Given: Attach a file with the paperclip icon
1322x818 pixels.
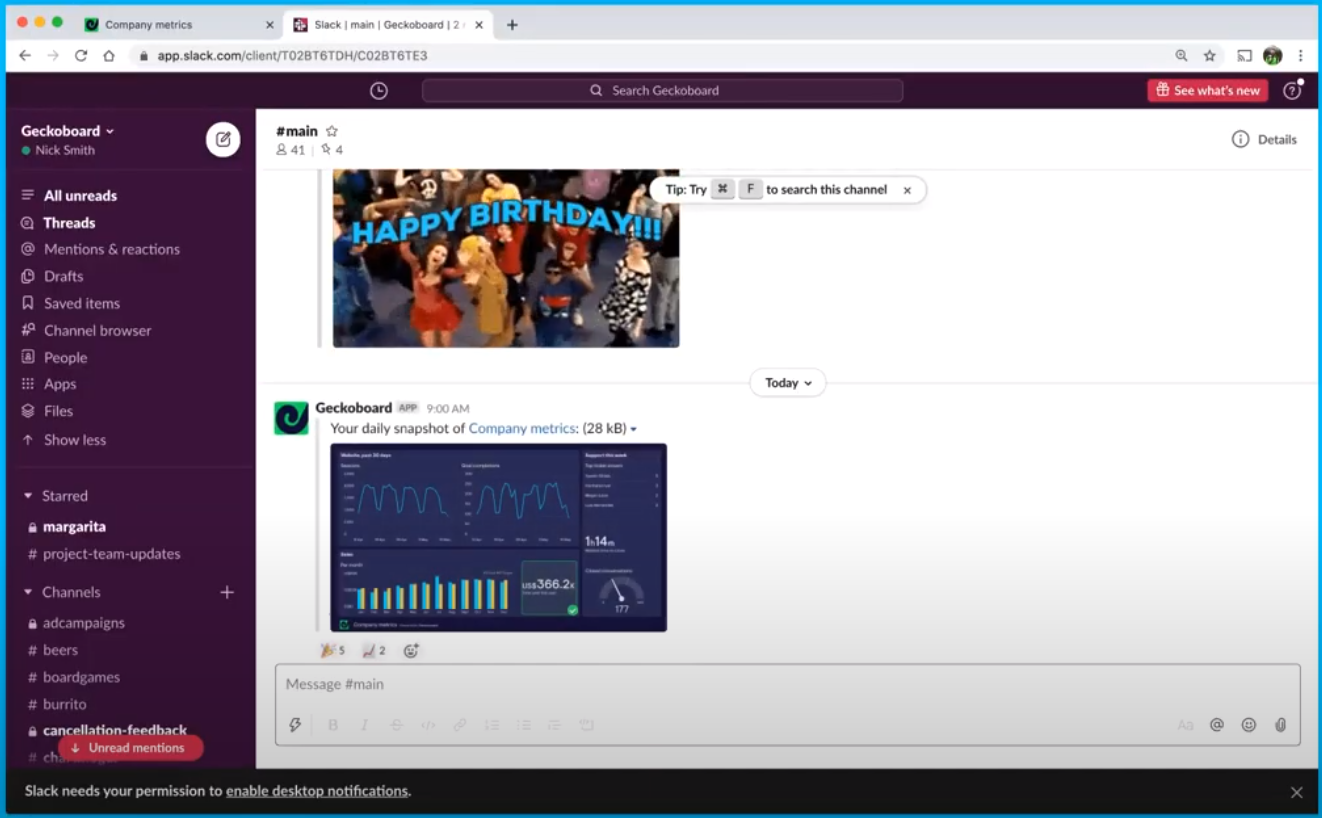Looking at the screenshot, I should [1281, 724].
